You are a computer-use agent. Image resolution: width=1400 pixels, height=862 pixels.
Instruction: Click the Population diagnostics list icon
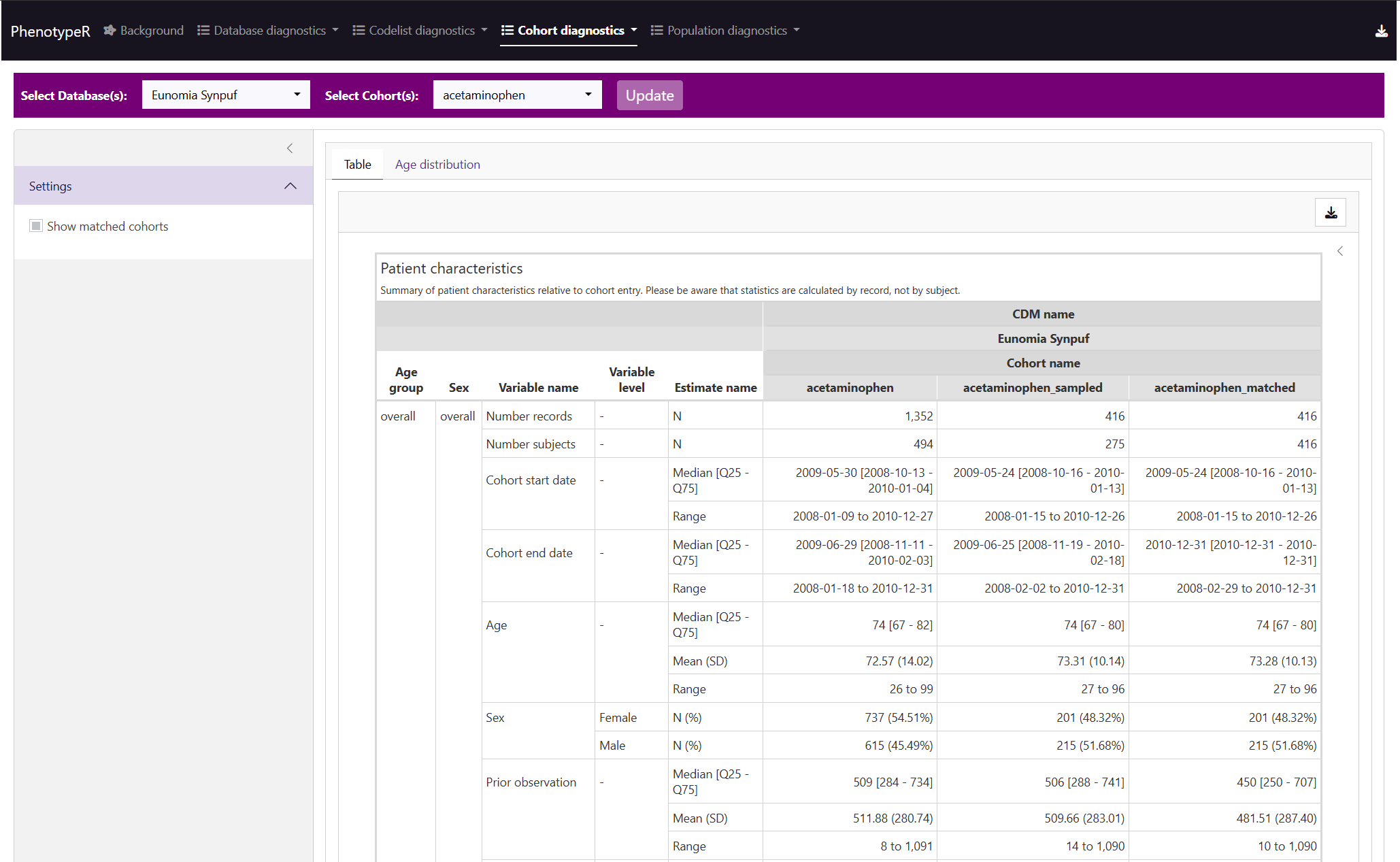pyautogui.click(x=656, y=31)
